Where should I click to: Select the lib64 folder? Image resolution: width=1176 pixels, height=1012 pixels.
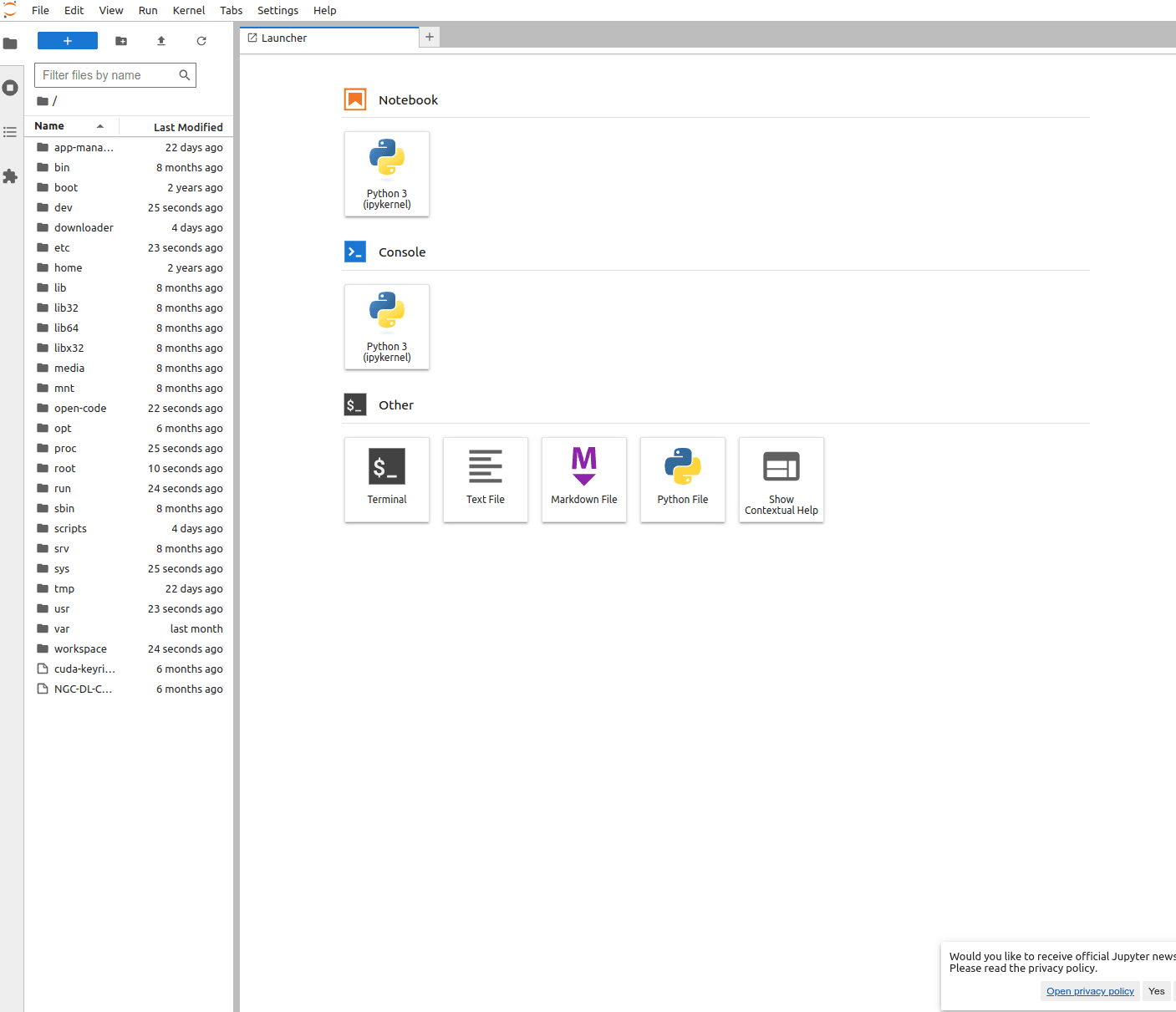coord(130,328)
